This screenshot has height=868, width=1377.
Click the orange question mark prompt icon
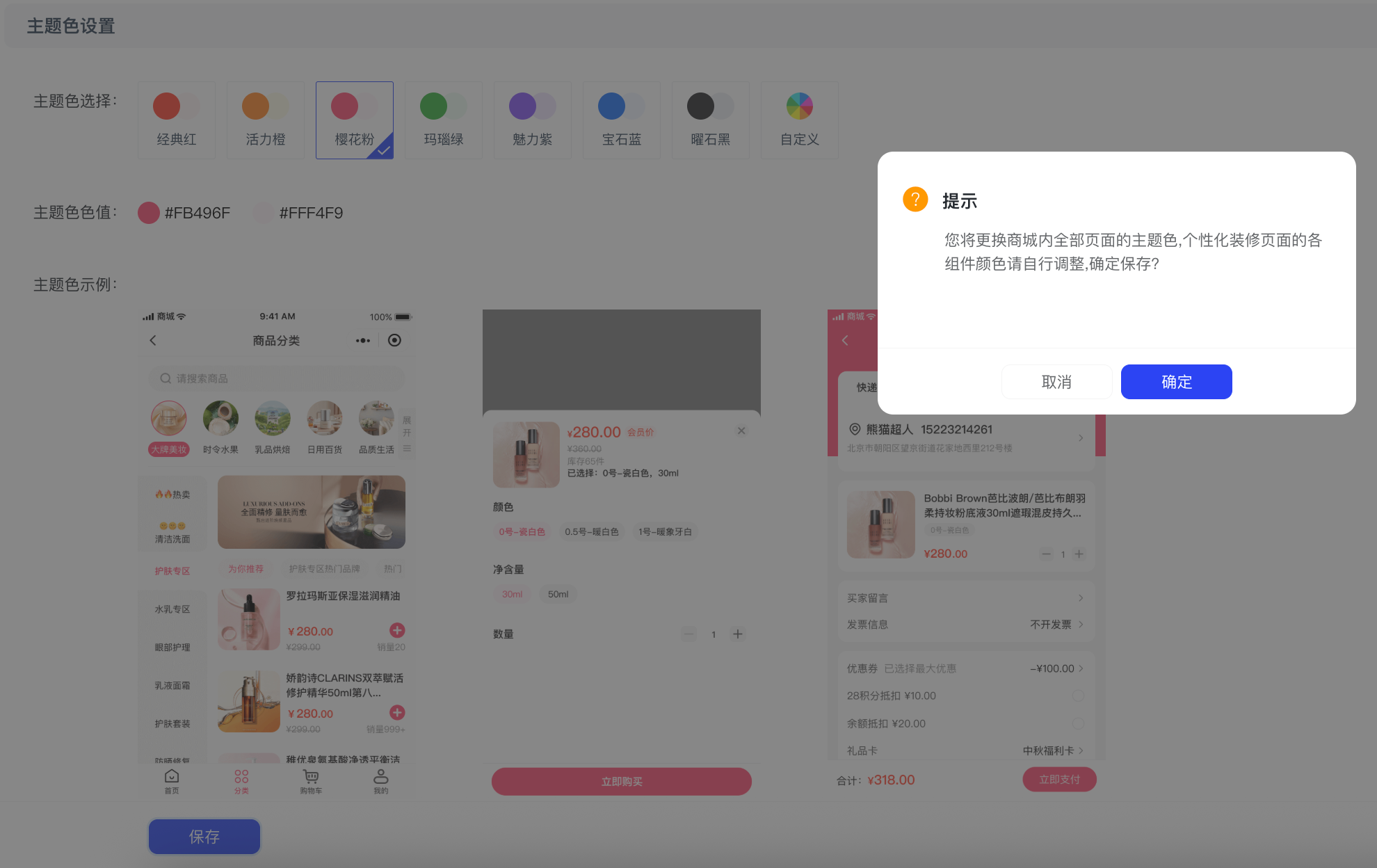915,200
